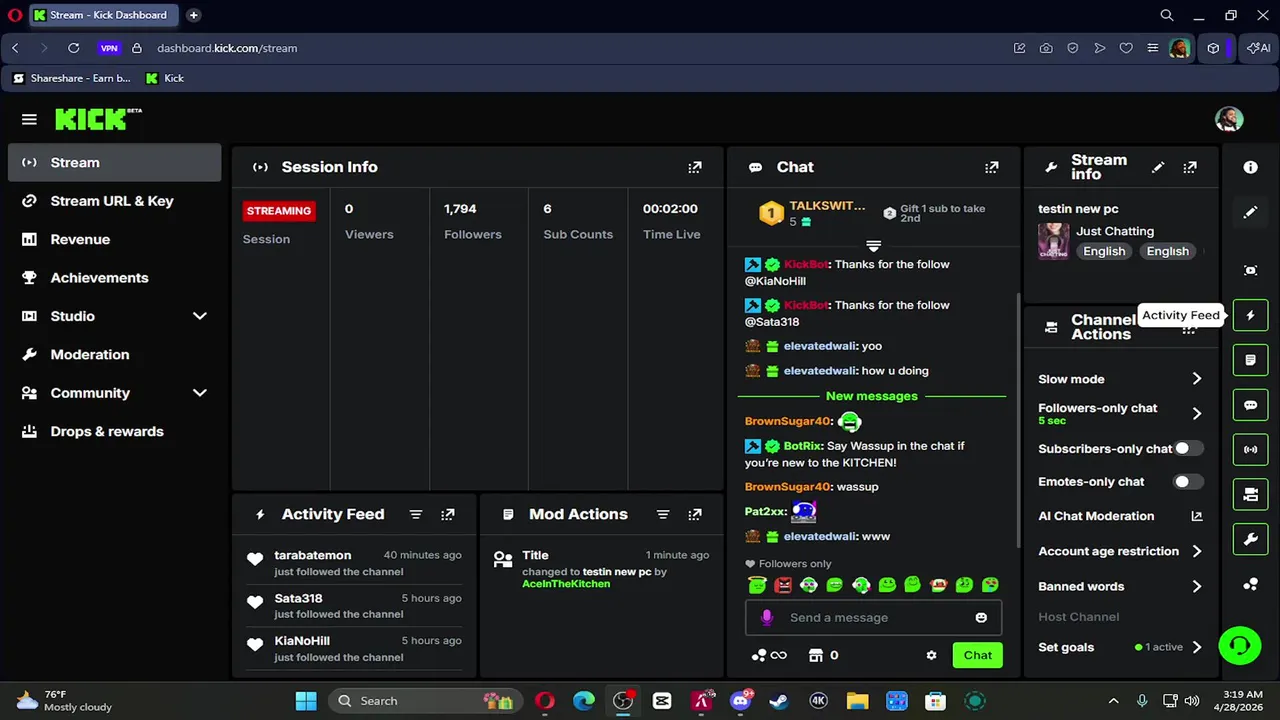Enable Subscribers-only chat toggle

1188,449
